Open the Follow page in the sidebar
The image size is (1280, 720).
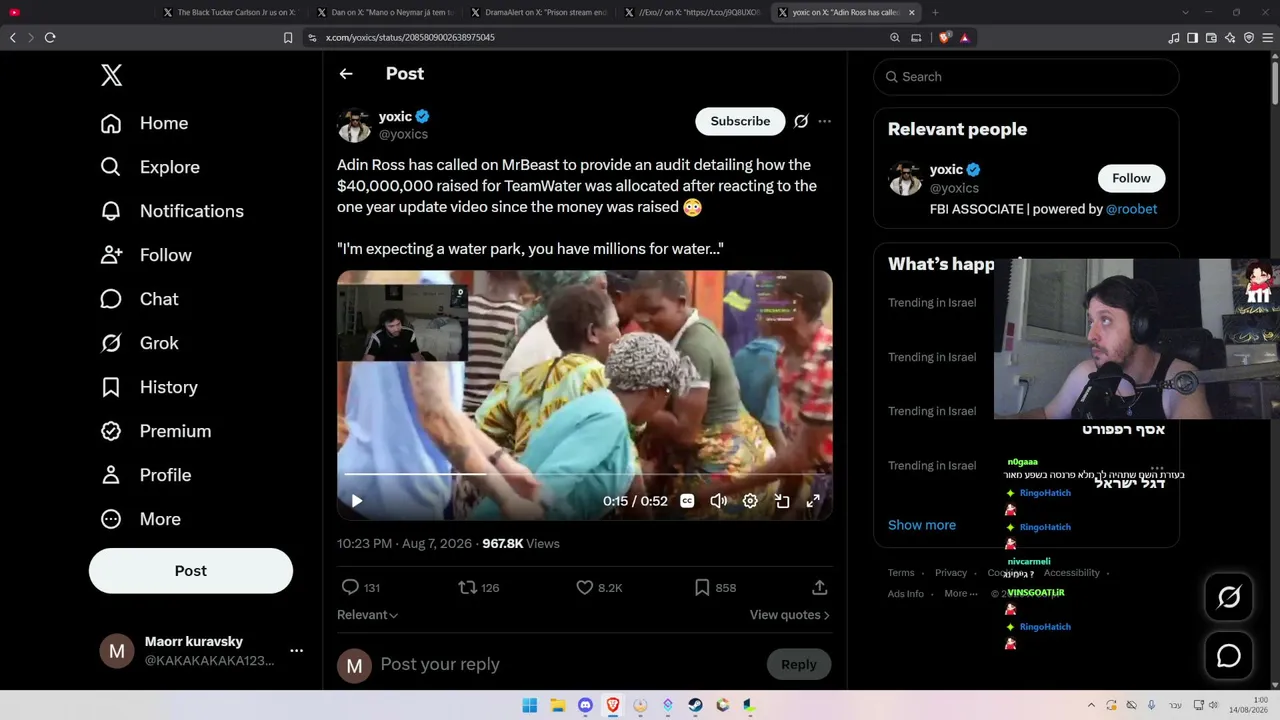point(146,255)
